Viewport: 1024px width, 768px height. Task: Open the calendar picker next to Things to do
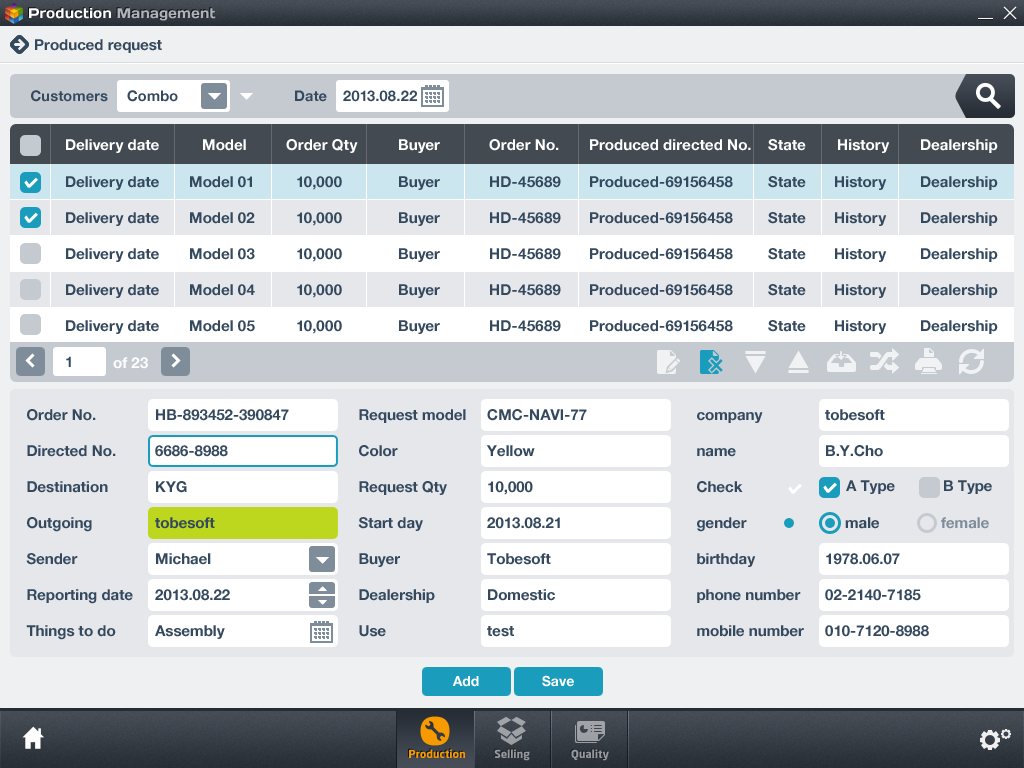322,631
